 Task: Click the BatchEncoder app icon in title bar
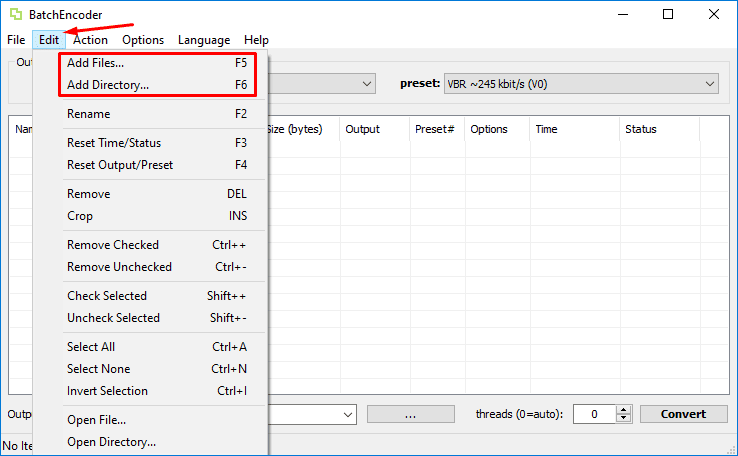(16, 15)
